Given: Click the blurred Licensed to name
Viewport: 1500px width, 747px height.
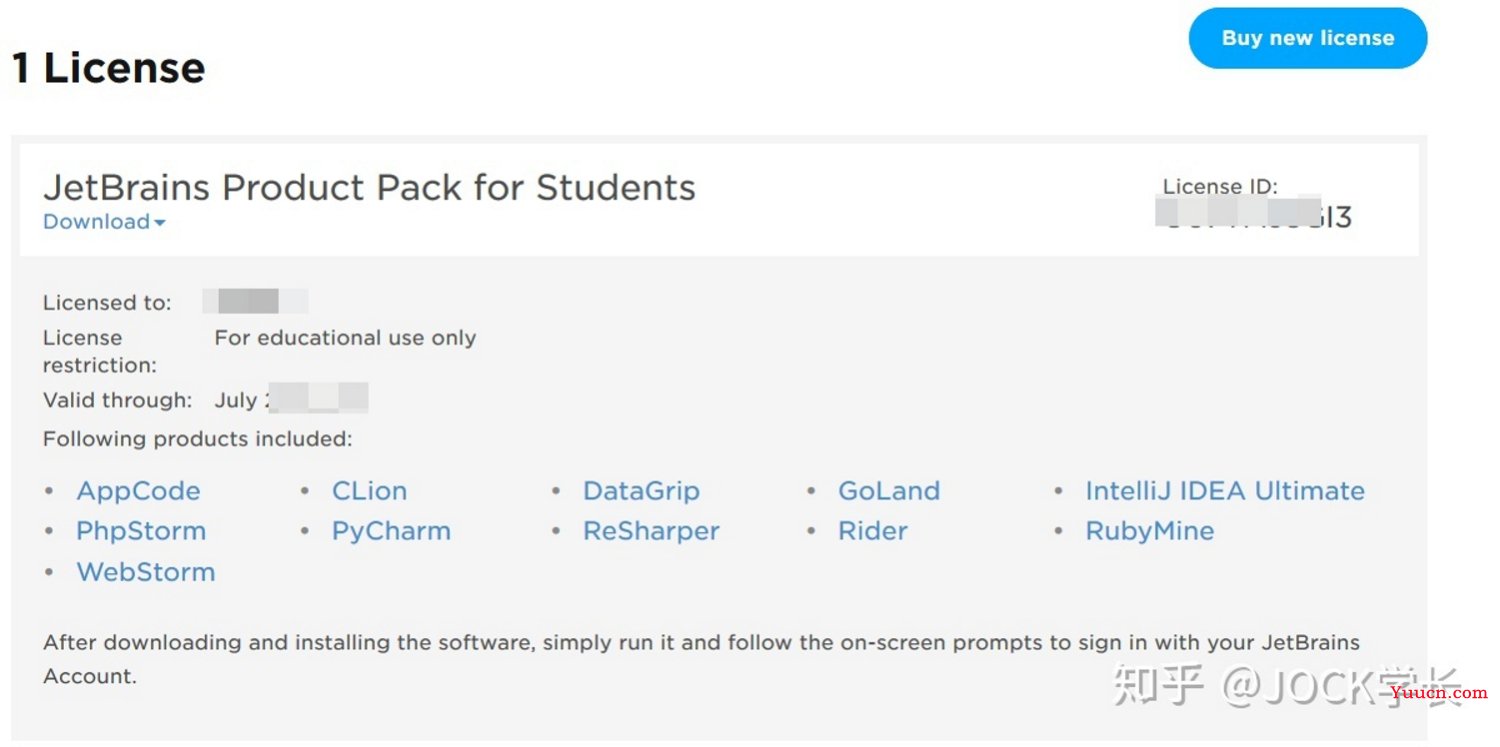Looking at the screenshot, I should point(256,301).
